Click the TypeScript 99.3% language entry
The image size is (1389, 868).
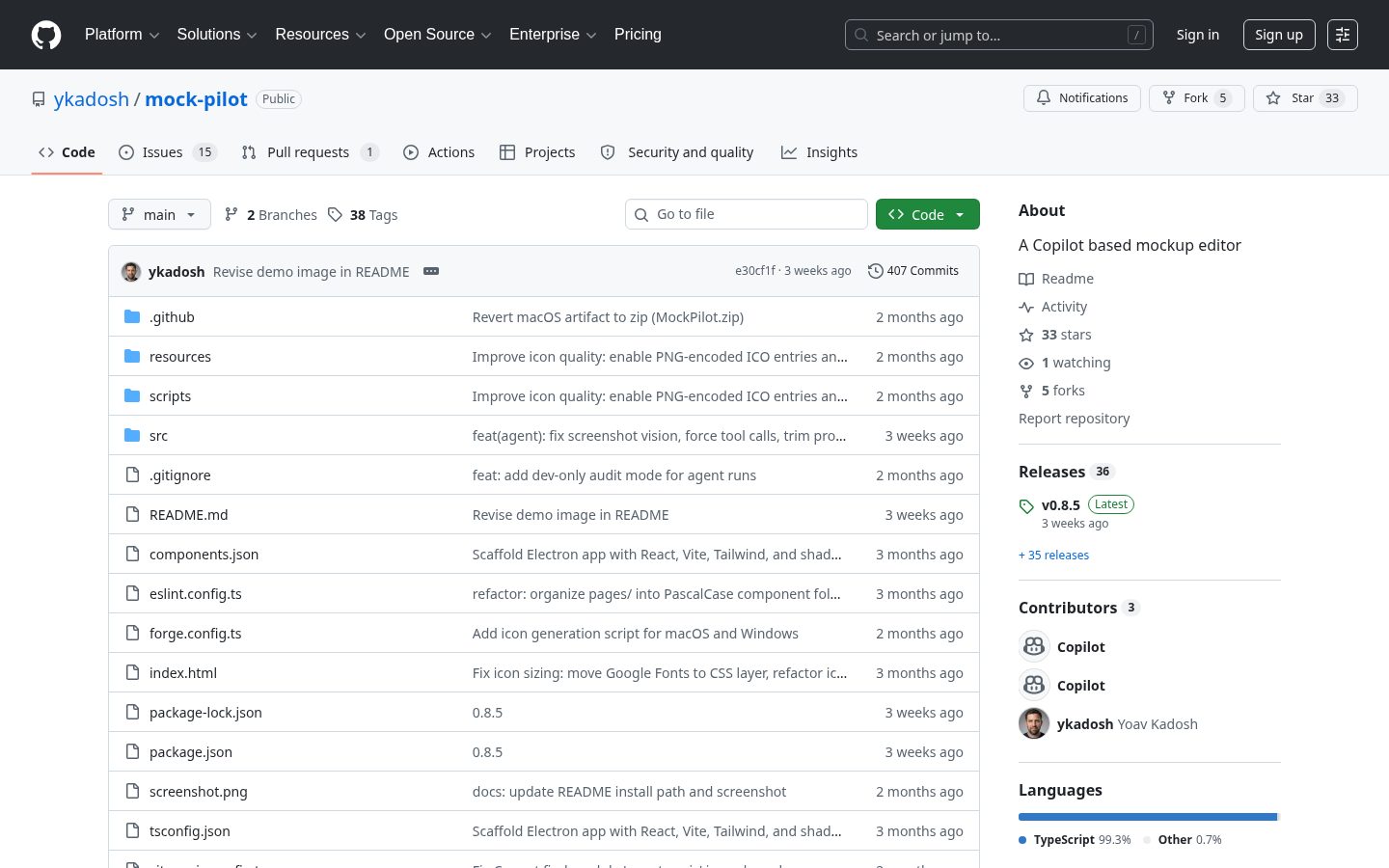click(1075, 840)
